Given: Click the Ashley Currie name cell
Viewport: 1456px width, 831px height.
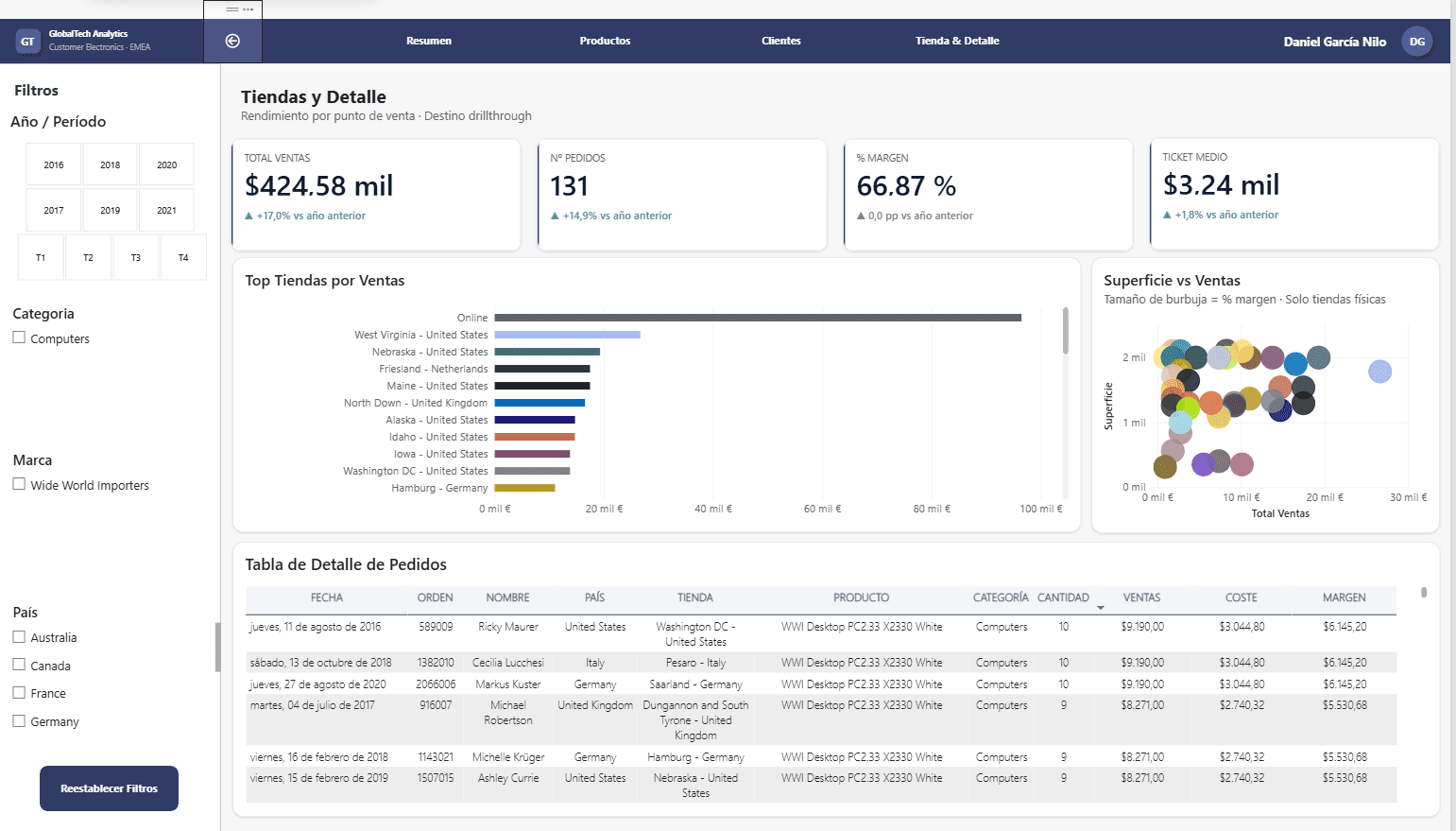Looking at the screenshot, I should coord(508,778).
